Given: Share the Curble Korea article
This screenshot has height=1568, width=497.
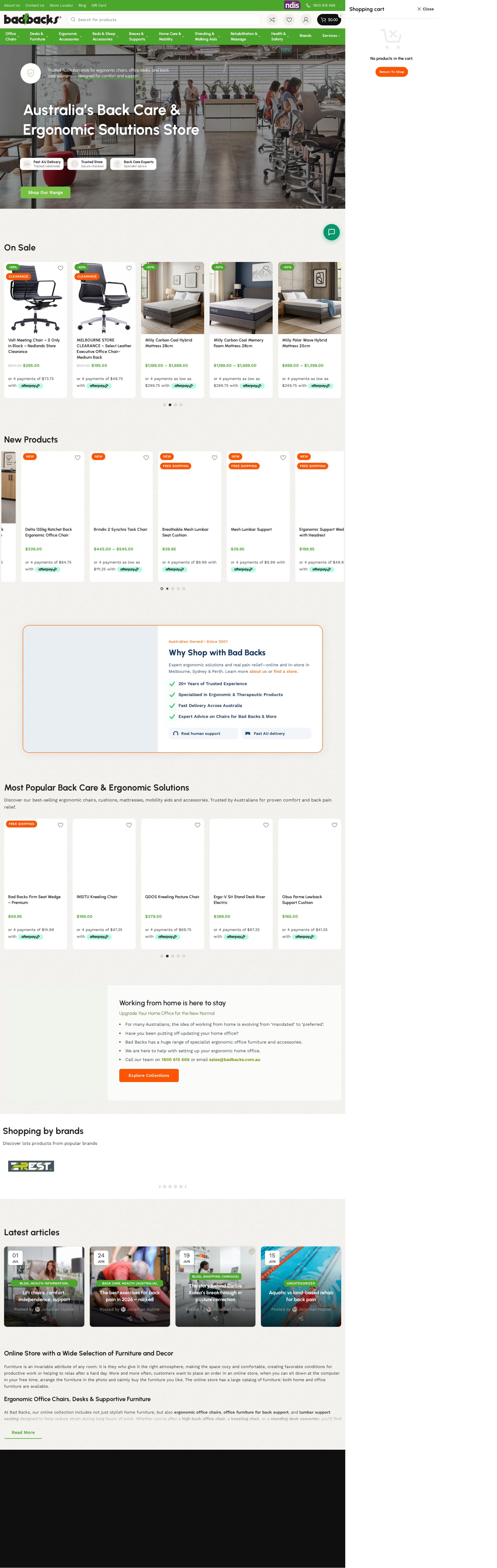Looking at the screenshot, I should click(x=215, y=1318).
